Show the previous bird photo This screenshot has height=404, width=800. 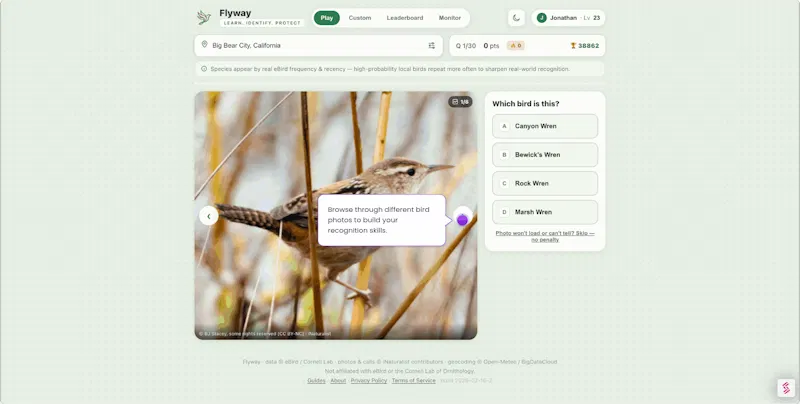pos(209,216)
